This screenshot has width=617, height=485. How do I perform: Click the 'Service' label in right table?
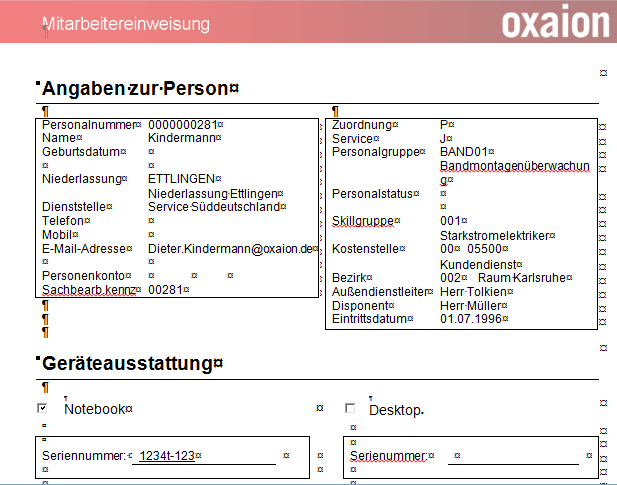point(352,139)
